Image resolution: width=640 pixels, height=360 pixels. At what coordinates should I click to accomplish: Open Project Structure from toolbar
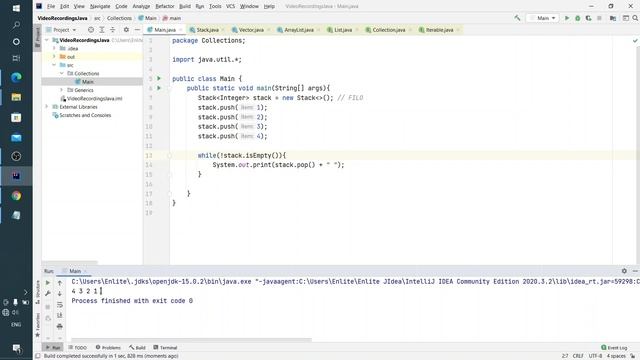613,18
